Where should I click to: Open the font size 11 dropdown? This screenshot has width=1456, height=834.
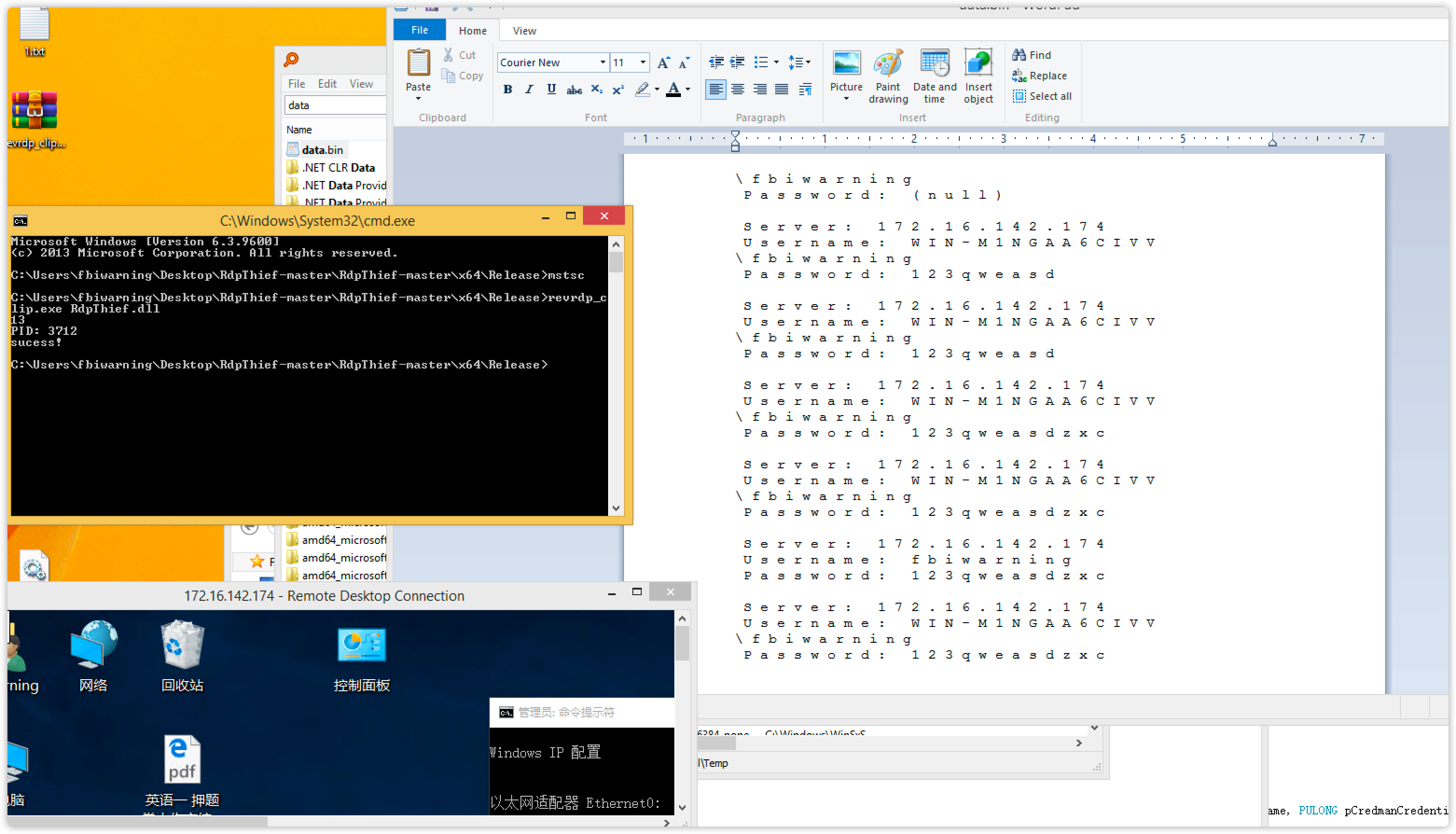(x=643, y=63)
